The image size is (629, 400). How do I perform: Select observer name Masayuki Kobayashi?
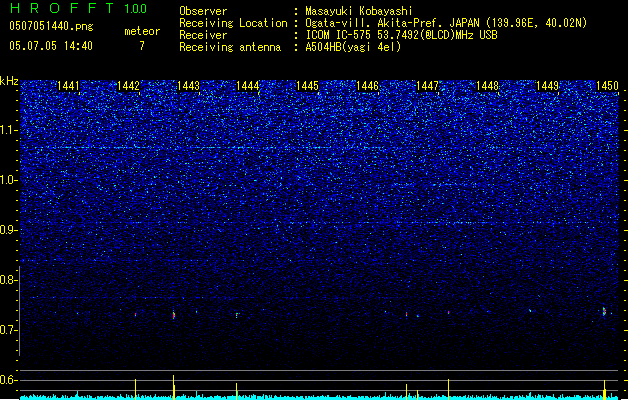(359, 11)
